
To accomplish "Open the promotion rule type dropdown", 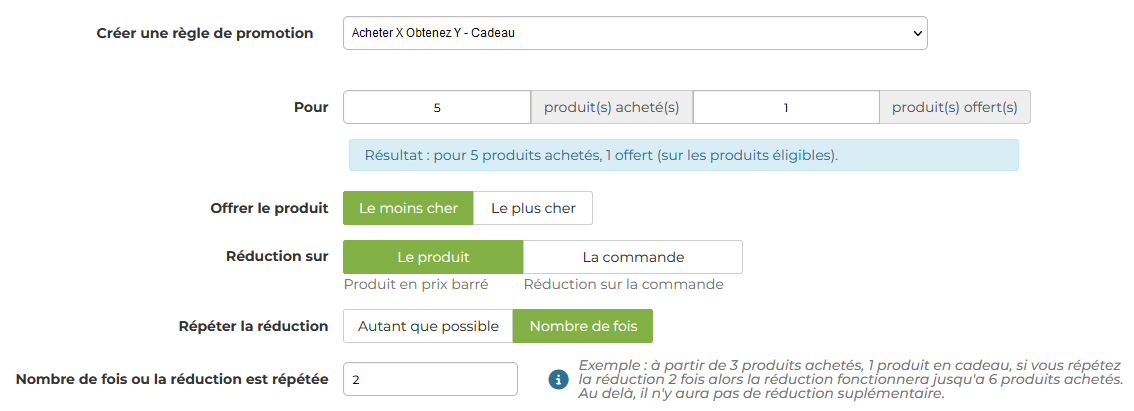I will (635, 33).
